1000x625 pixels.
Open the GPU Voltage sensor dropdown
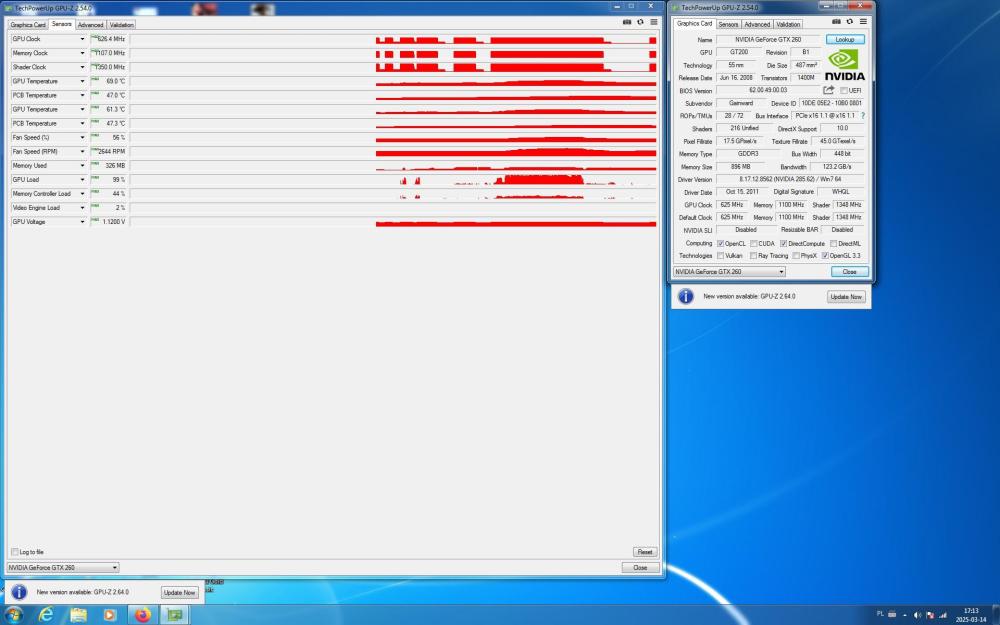[x=82, y=221]
